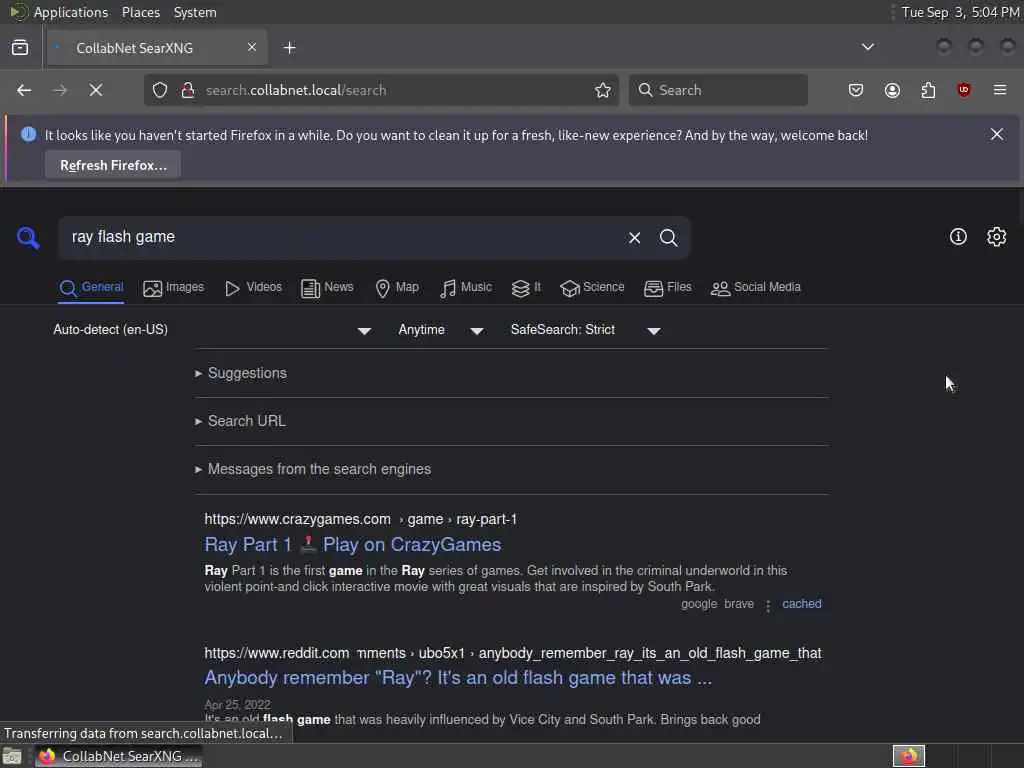The width and height of the screenshot is (1024, 768).
Task: Select the General search category
Action: tap(91, 287)
